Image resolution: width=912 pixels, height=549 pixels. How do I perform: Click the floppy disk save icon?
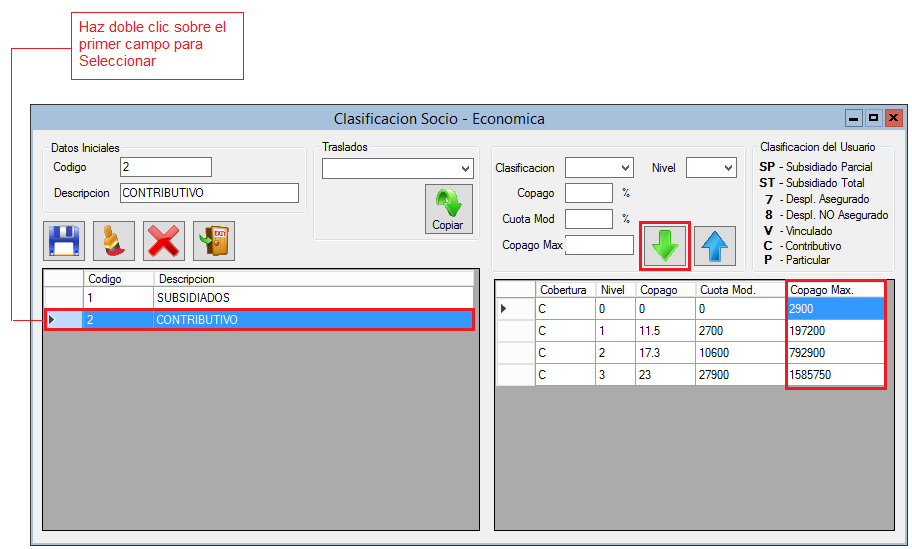[x=65, y=242]
